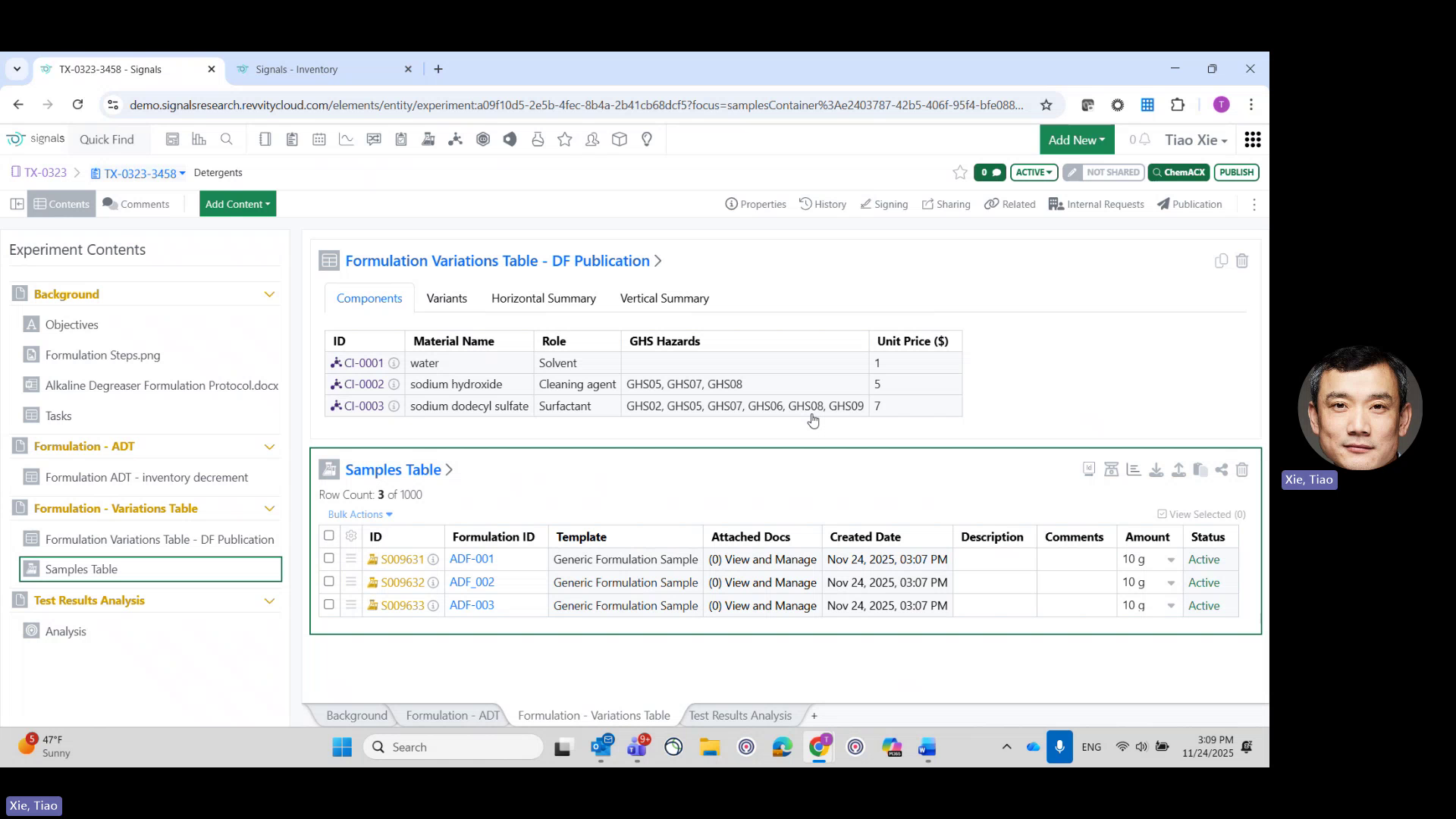Click the share icon in the Samples Table toolbar

pyautogui.click(x=1221, y=469)
